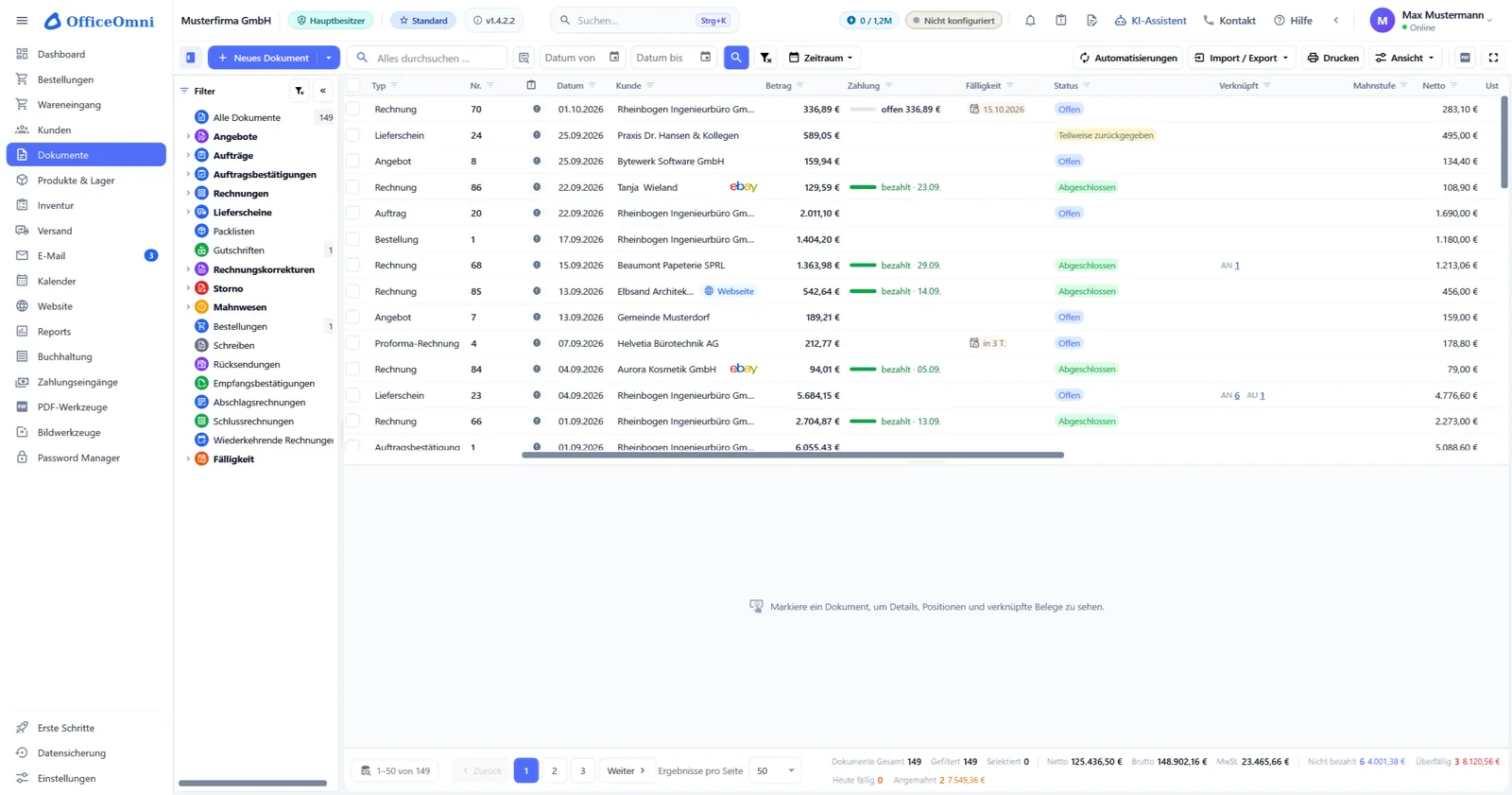Open Bestellungen in the sidebar
This screenshot has width=1512, height=795.
coord(86,79)
